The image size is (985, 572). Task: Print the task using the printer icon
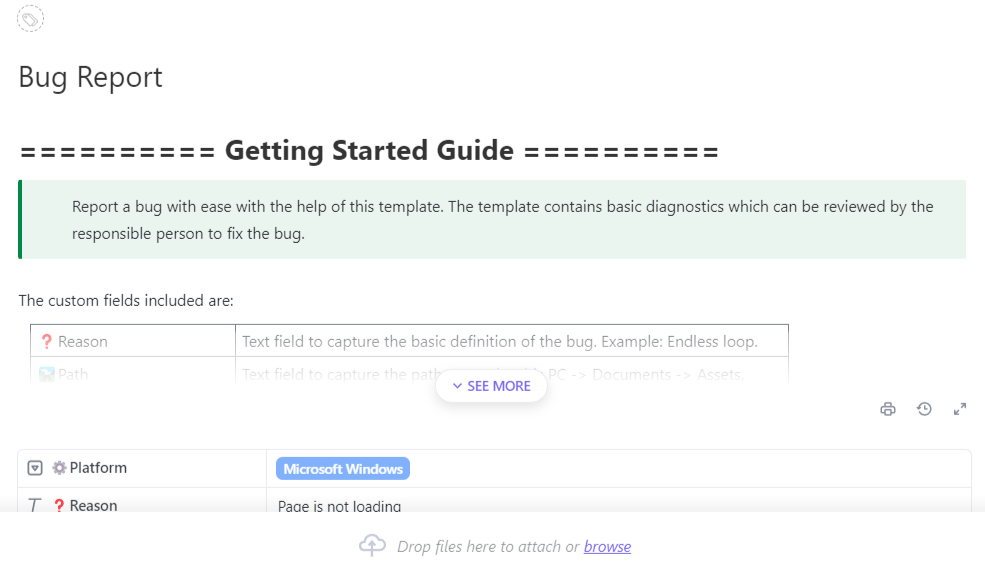pyautogui.click(x=888, y=409)
